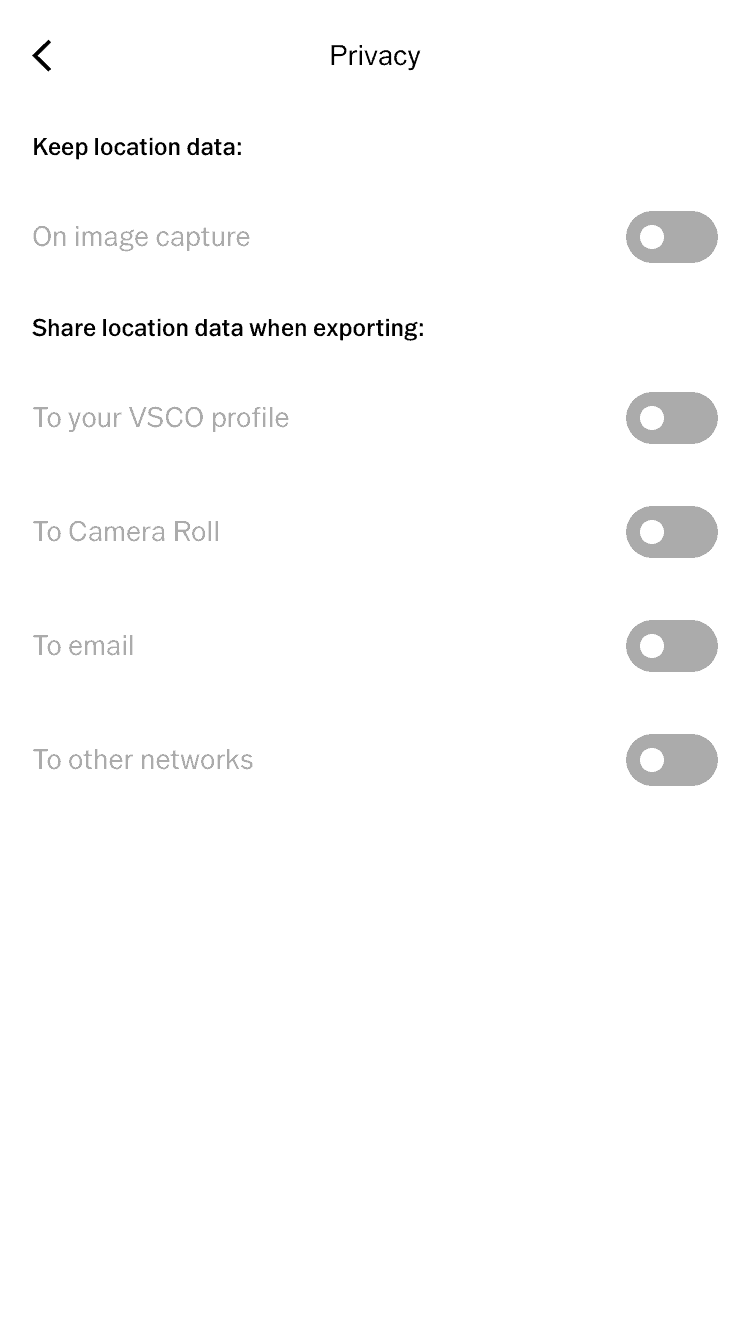The width and height of the screenshot is (750, 1334).
Task: Tap the On image capture label
Action: [x=141, y=237]
